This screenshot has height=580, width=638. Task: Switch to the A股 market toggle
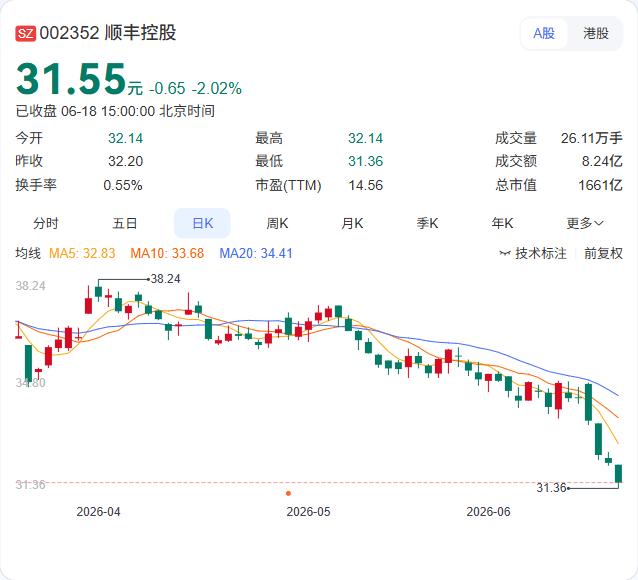click(x=544, y=33)
